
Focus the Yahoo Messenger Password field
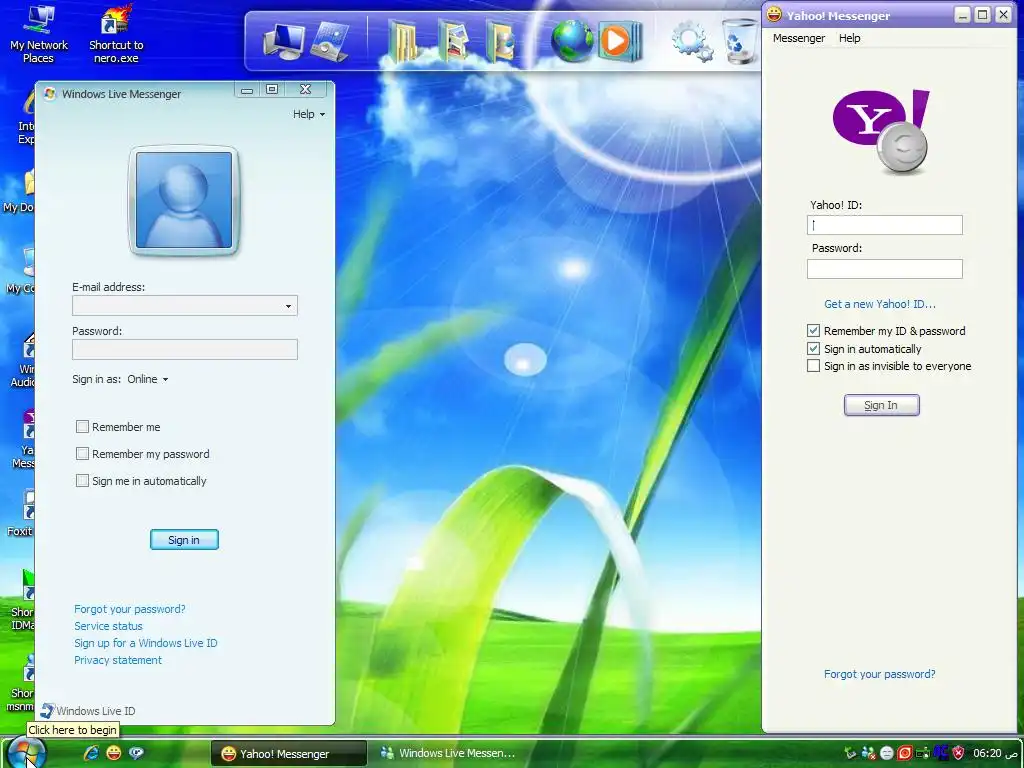coord(884,268)
